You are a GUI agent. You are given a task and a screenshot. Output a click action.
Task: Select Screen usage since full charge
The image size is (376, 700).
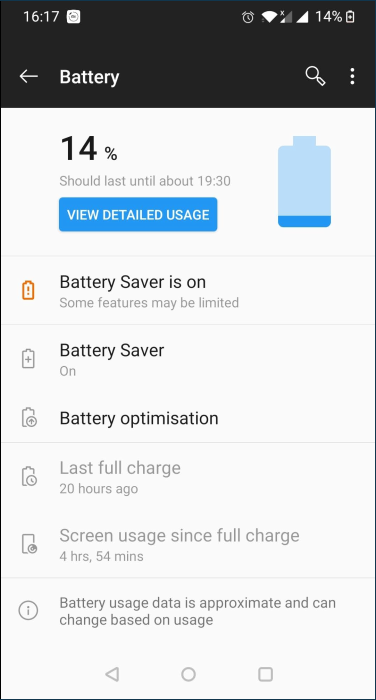188,544
